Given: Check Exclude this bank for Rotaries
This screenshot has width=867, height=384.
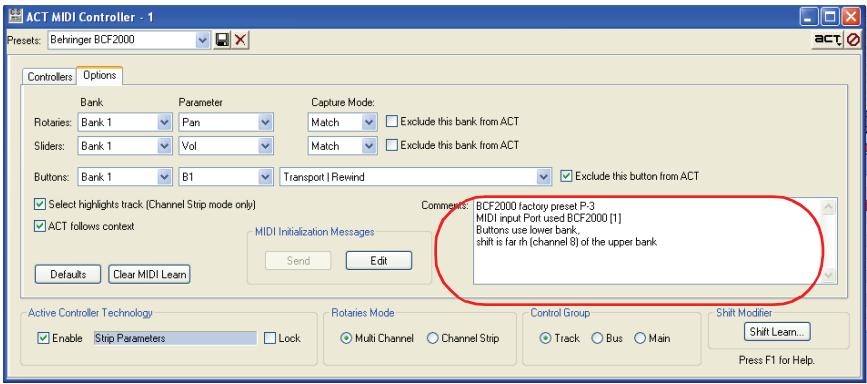Looking at the screenshot, I should [x=391, y=121].
